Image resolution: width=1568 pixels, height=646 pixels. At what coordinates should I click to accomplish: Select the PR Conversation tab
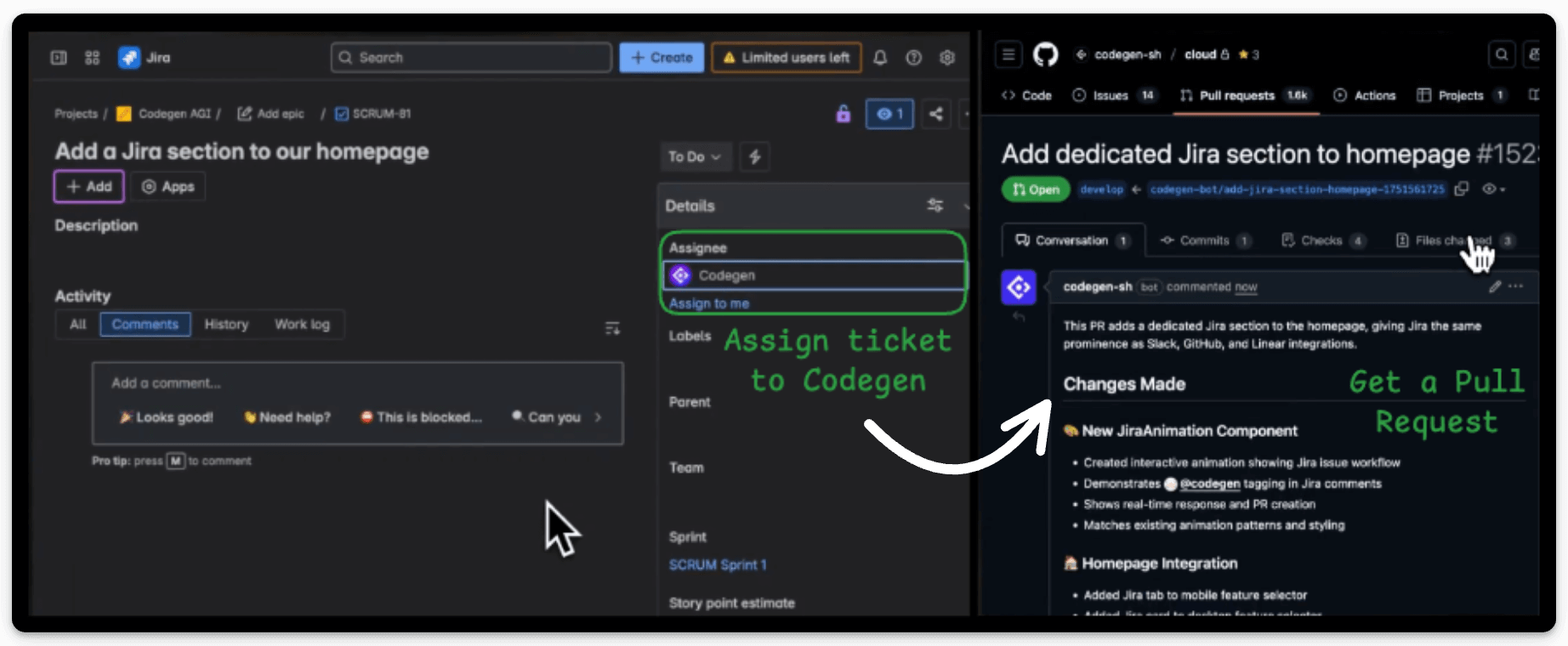point(1073,241)
